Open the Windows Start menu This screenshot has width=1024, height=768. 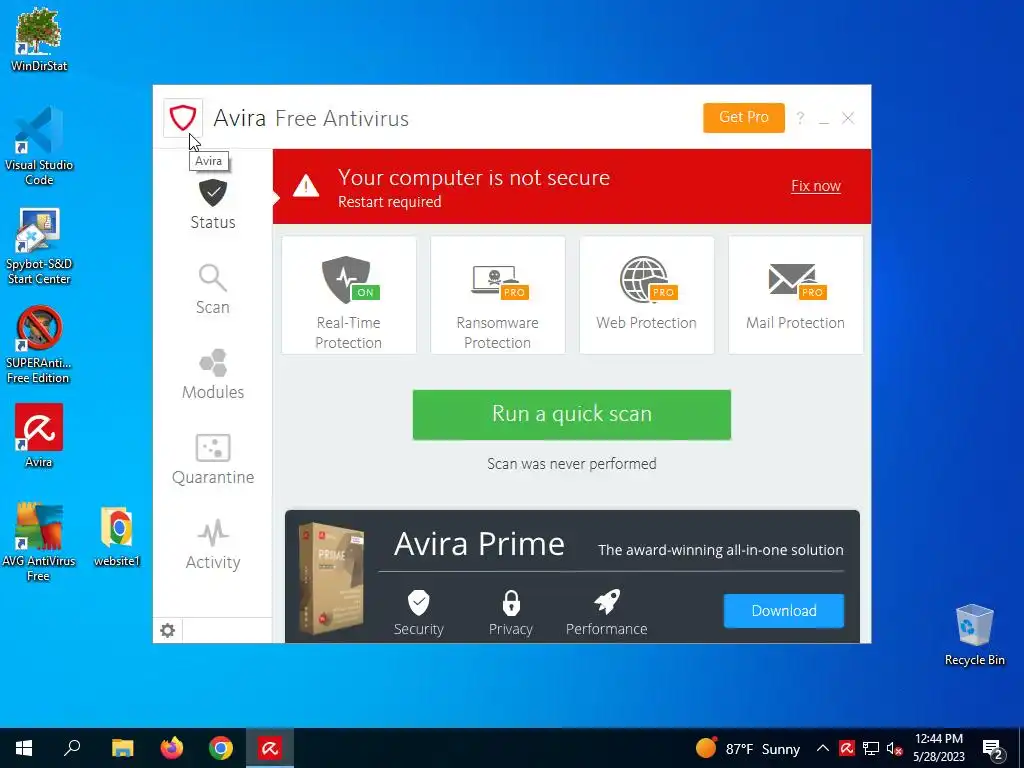click(24, 748)
